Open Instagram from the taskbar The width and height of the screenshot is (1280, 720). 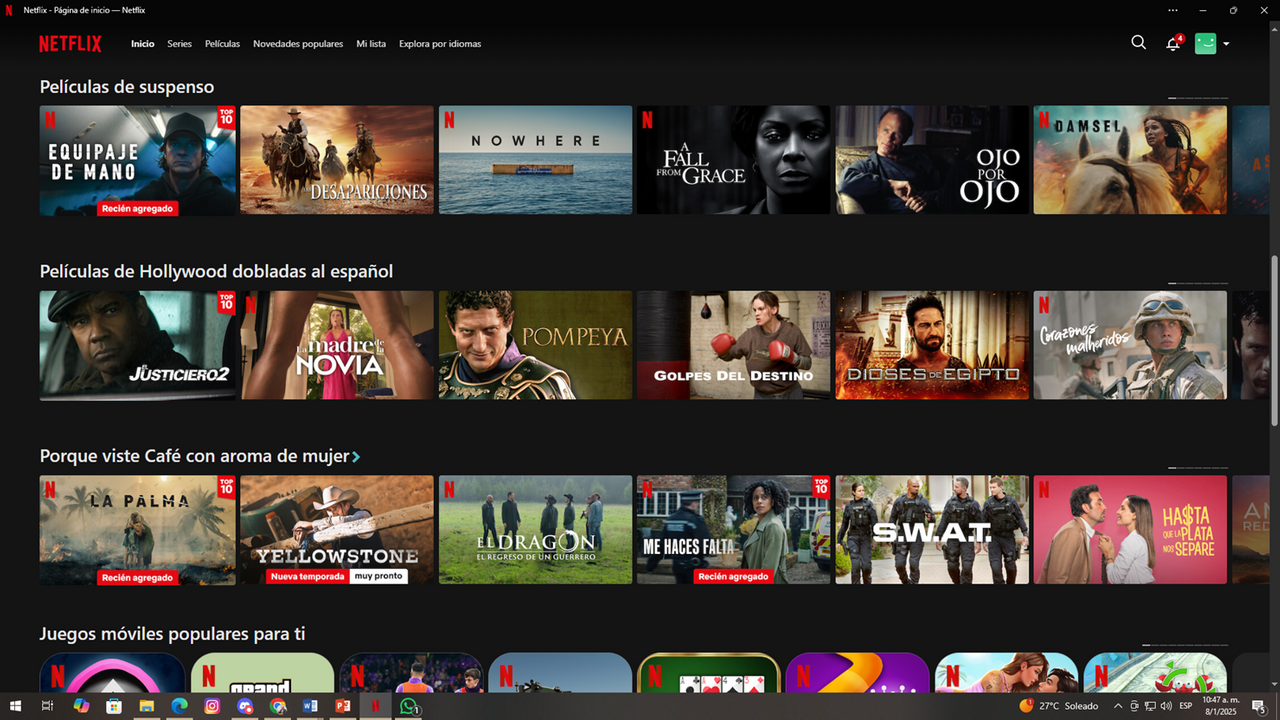[212, 706]
